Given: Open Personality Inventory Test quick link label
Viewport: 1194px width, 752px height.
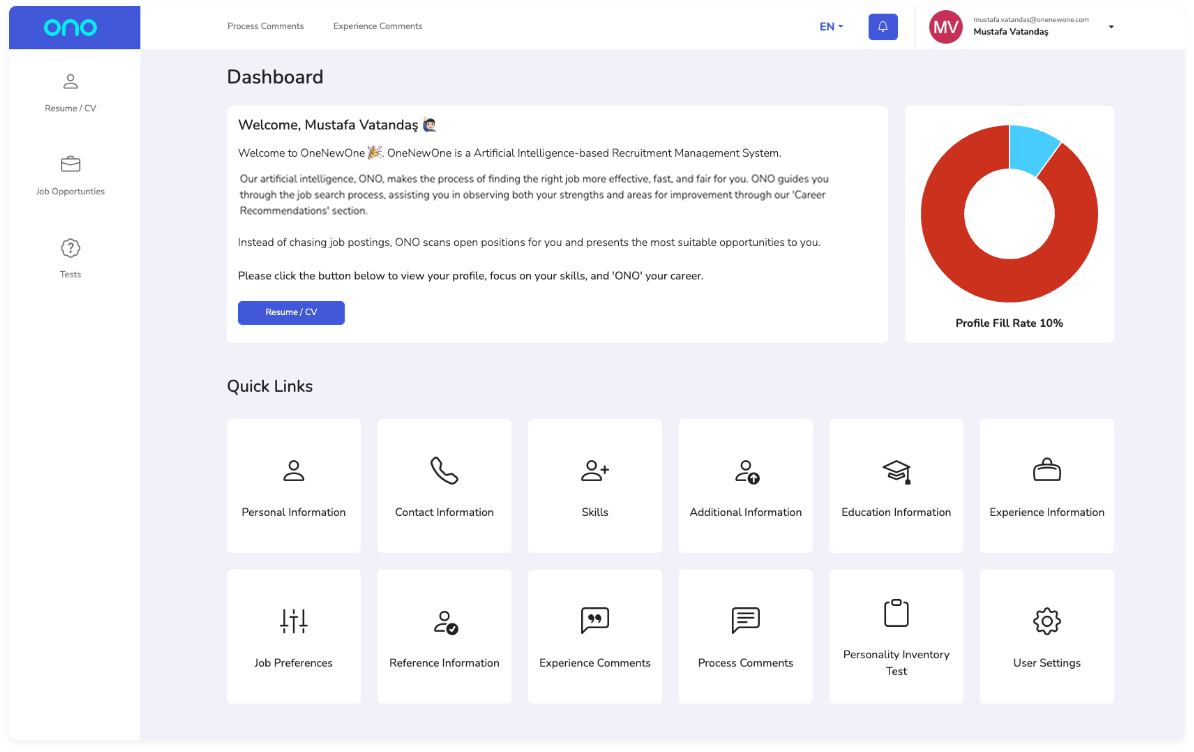Looking at the screenshot, I should pyautogui.click(x=896, y=663).
